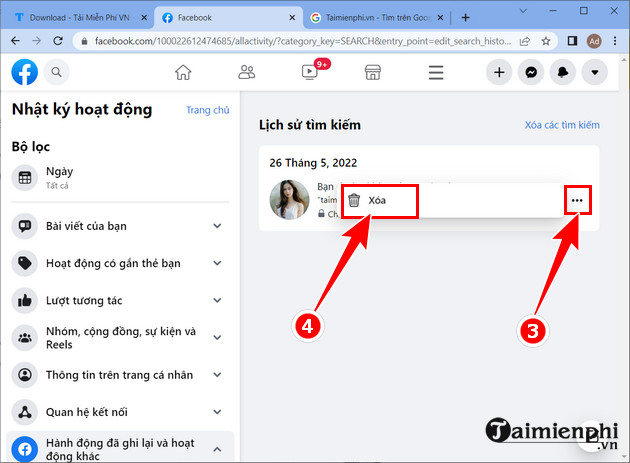Image resolution: width=630 pixels, height=463 pixels.
Task: Bookmark this page with star icon
Action: pos(546,41)
